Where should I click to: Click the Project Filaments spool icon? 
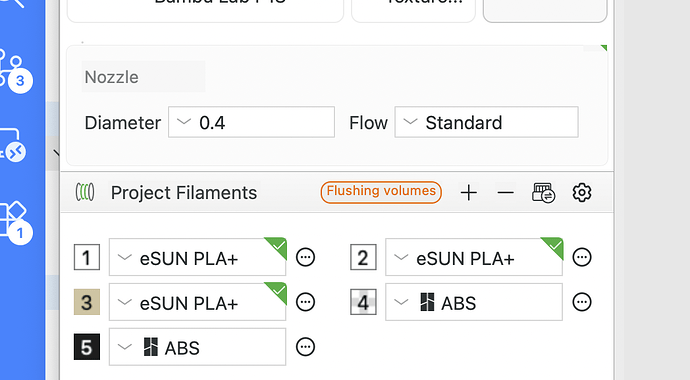click(x=85, y=192)
